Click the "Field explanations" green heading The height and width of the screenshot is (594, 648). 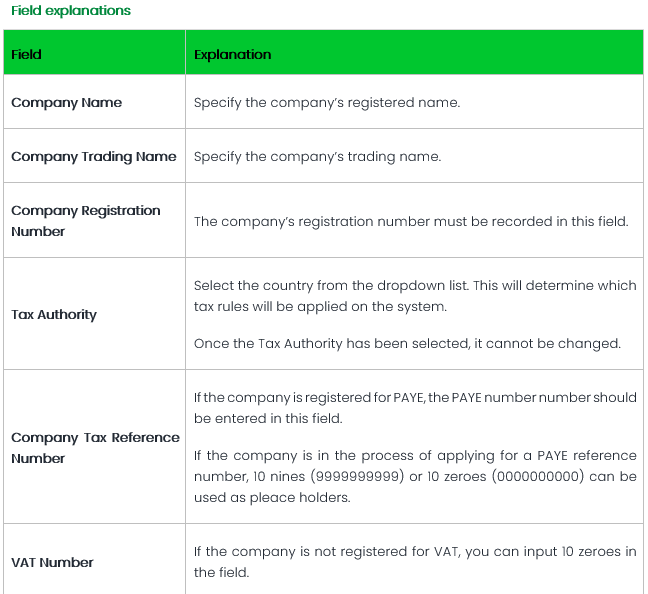pyautogui.click(x=70, y=11)
